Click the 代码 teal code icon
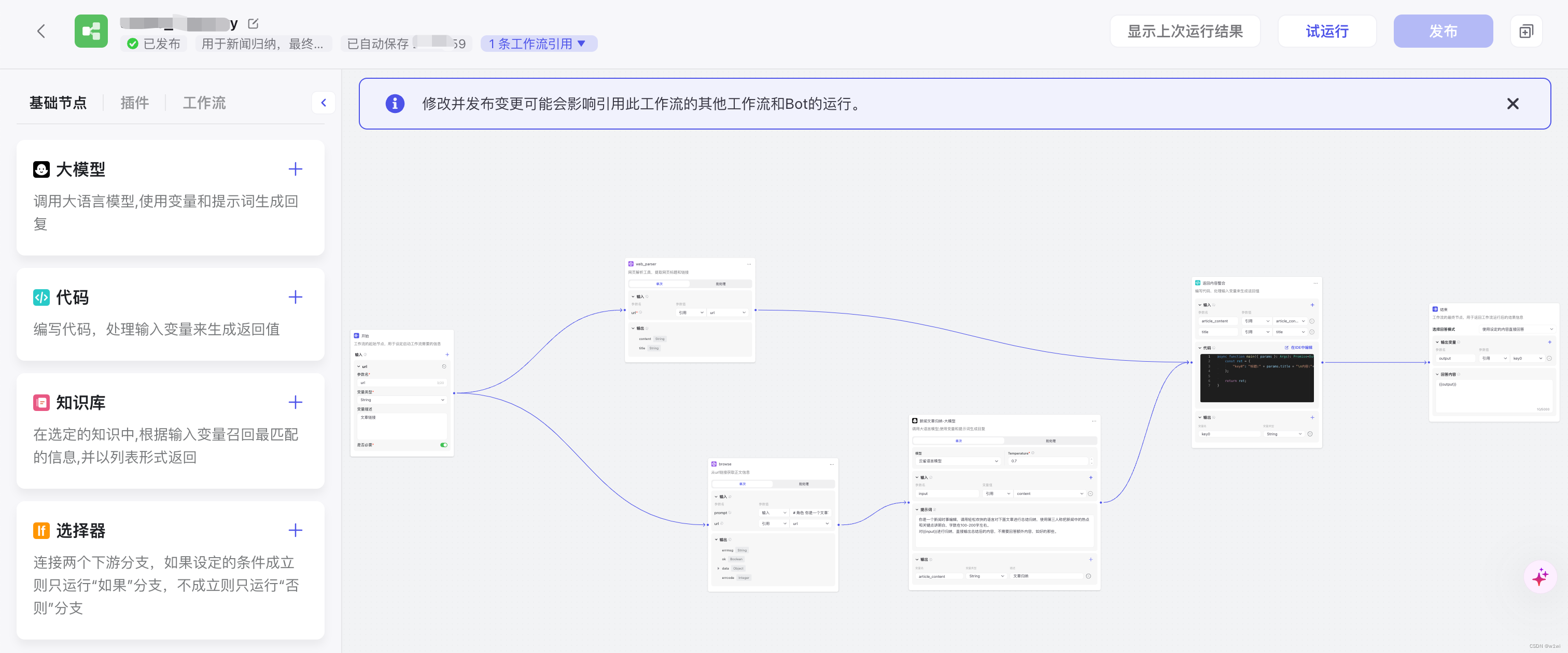 (41, 297)
